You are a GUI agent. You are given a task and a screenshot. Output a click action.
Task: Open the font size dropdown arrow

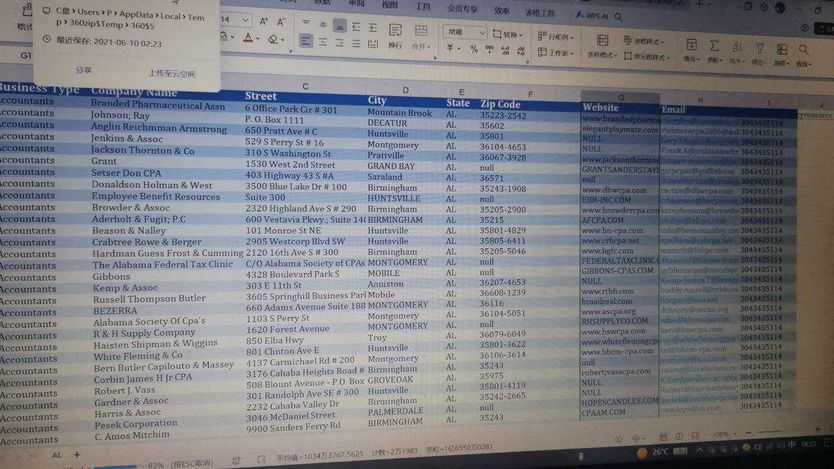coord(245,20)
